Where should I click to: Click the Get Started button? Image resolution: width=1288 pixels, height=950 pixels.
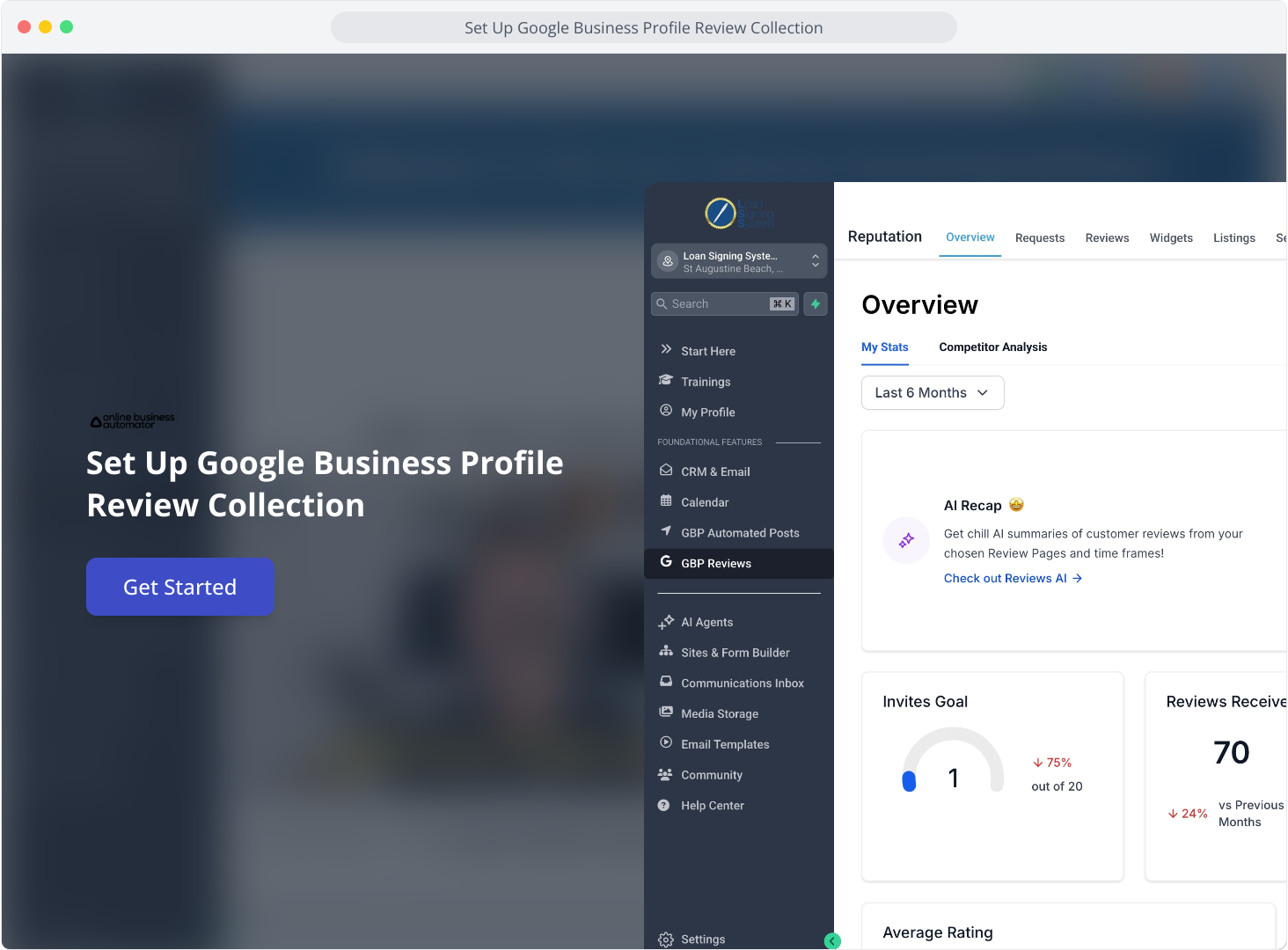[x=180, y=587]
